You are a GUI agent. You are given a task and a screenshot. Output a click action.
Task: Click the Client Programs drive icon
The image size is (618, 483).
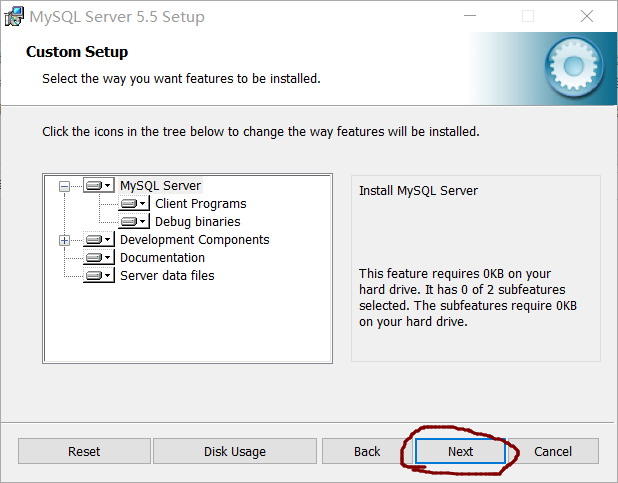click(x=133, y=204)
